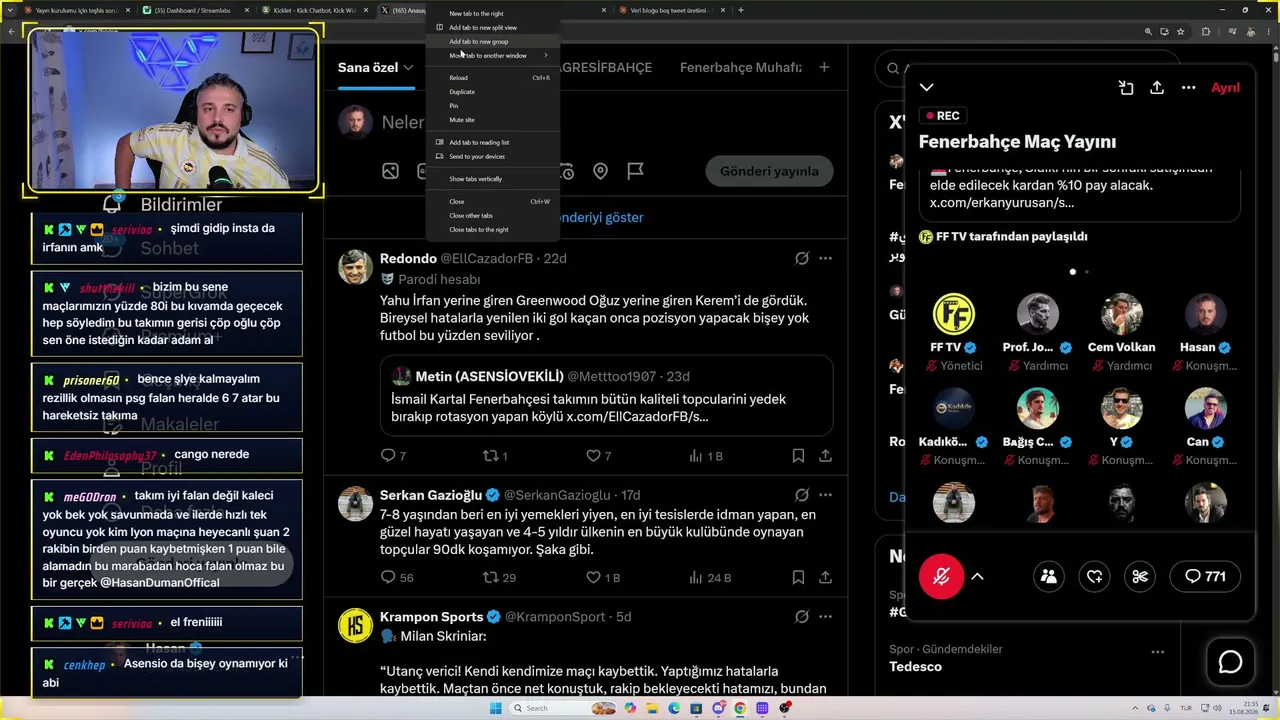
Task: Choose 'Add tab to new split view'
Action: coord(491,28)
